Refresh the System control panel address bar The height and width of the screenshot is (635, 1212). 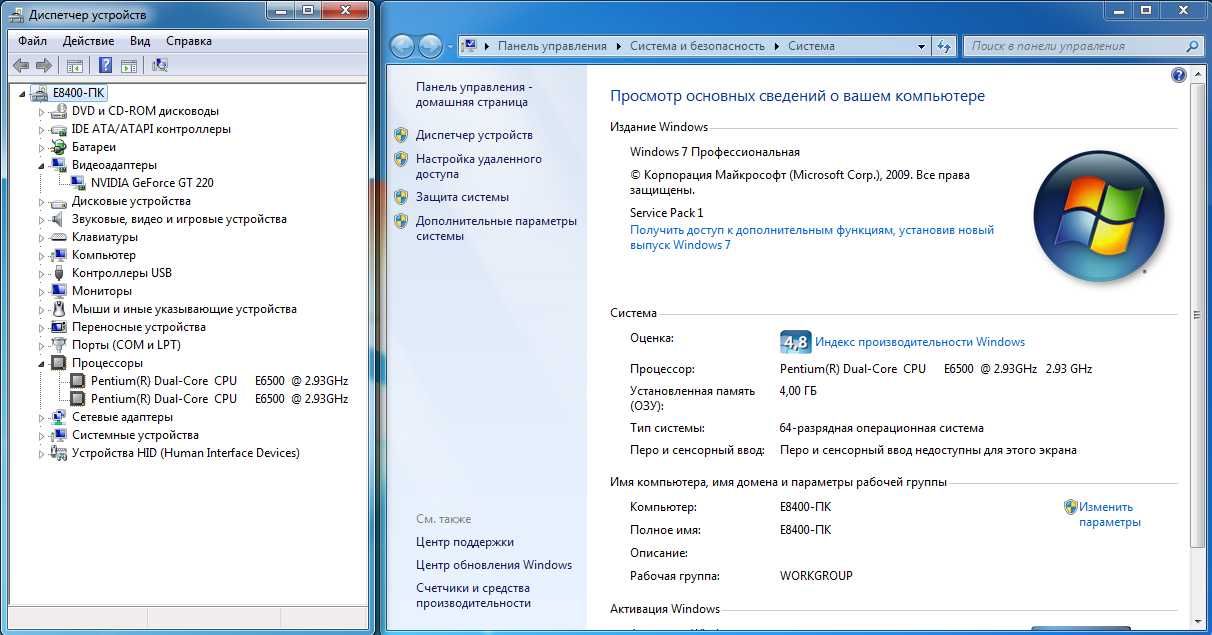coord(944,46)
